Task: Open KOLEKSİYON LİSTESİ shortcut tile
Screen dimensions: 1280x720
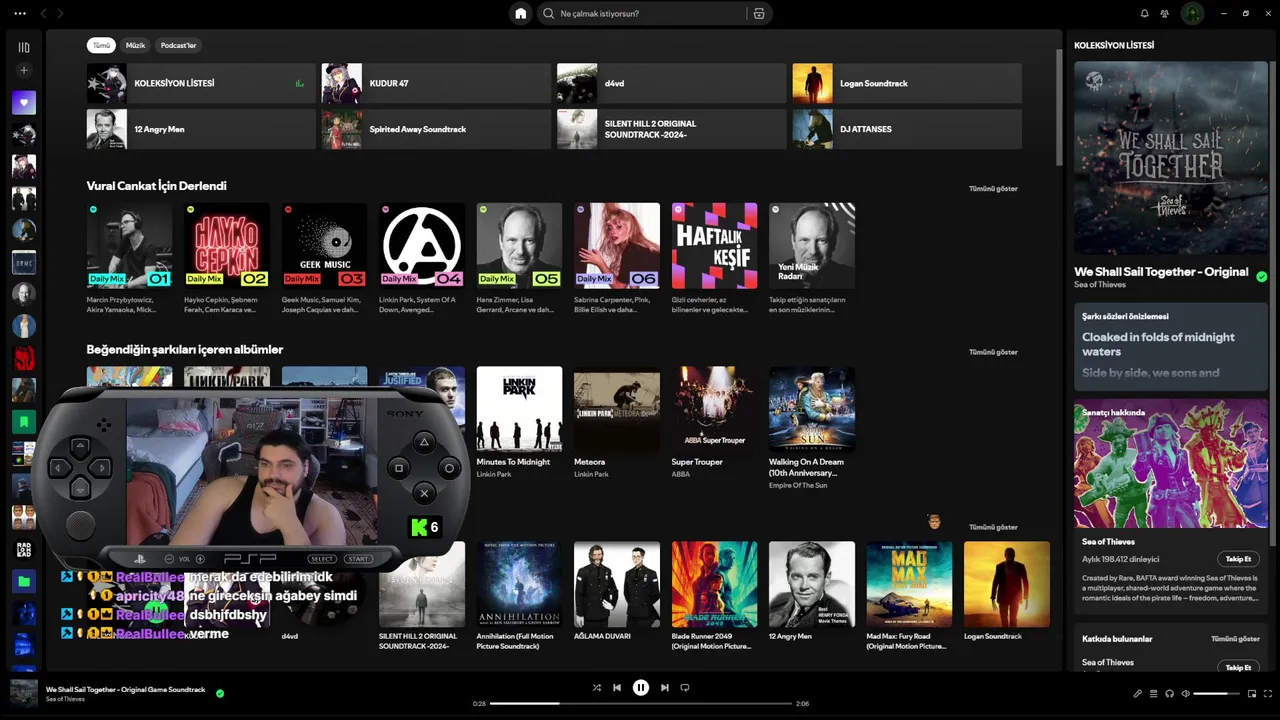Action: tap(201, 83)
